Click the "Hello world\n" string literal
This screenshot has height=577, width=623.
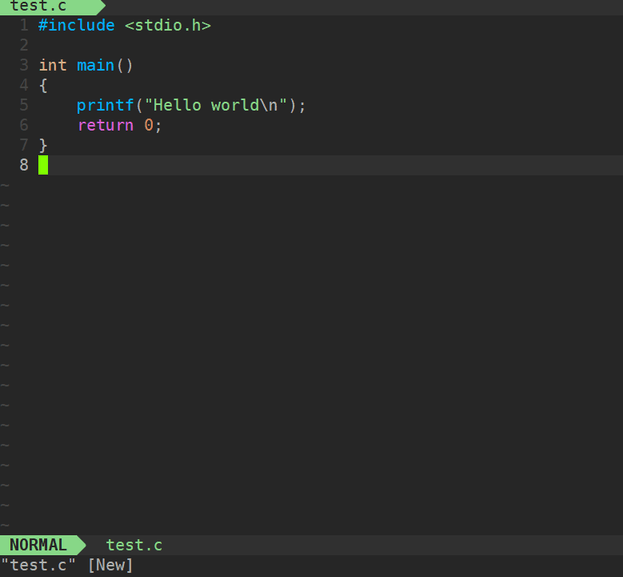pos(216,105)
